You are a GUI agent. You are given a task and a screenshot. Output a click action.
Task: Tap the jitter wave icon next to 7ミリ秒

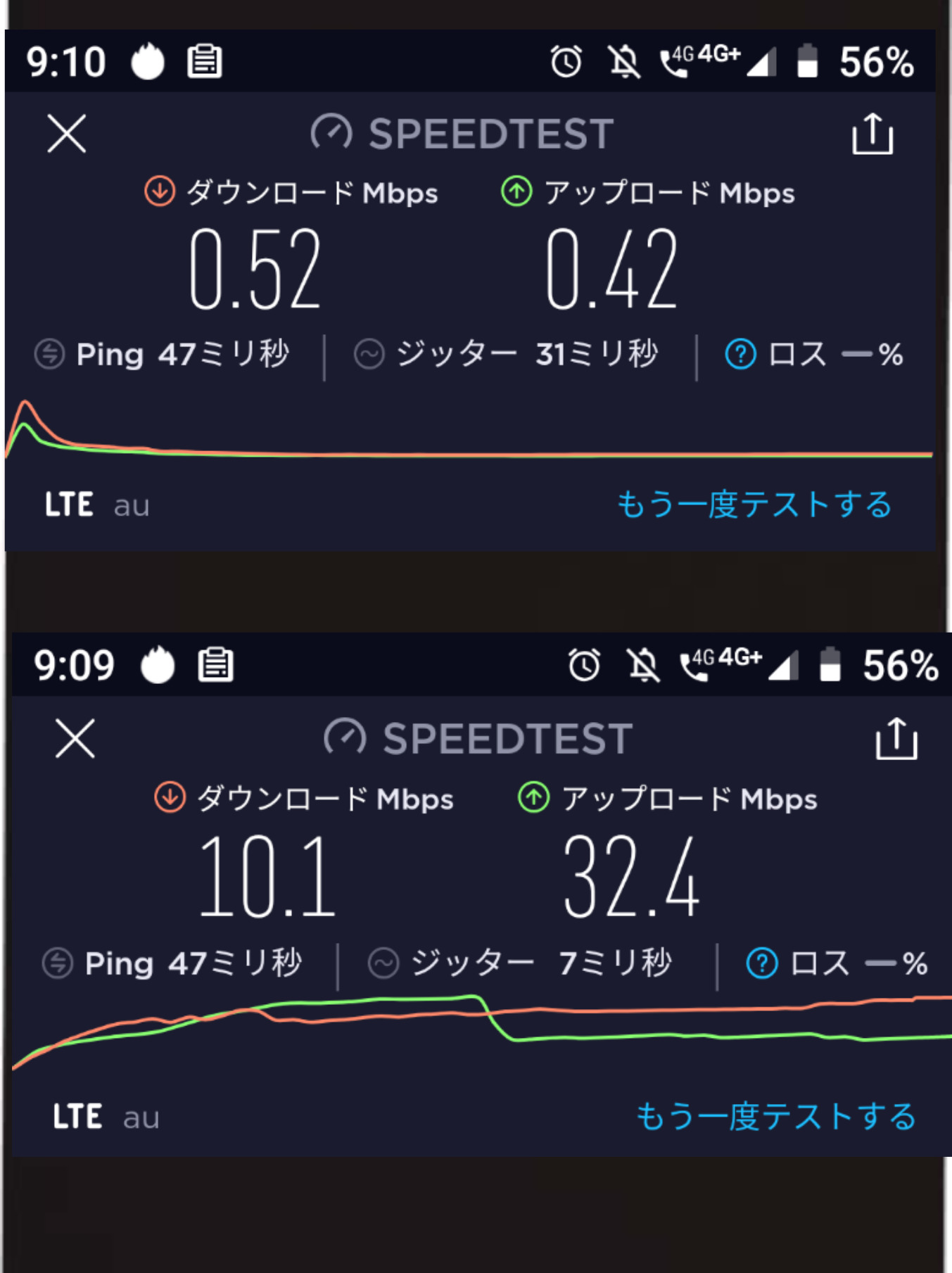click(x=383, y=963)
